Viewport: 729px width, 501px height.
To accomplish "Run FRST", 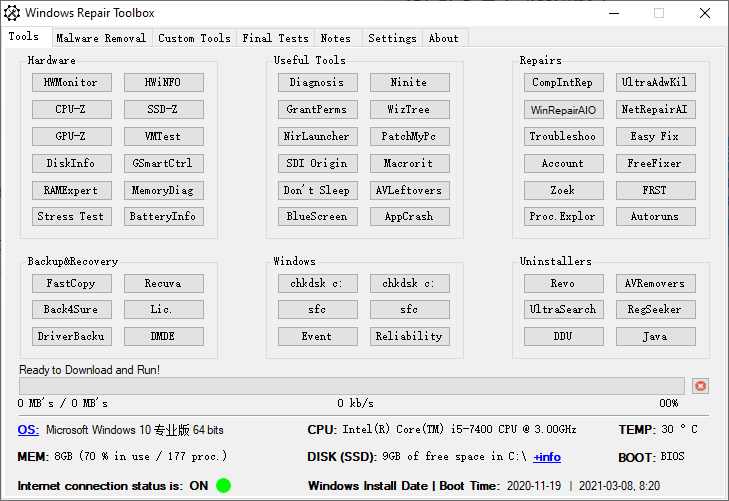I will [656, 190].
